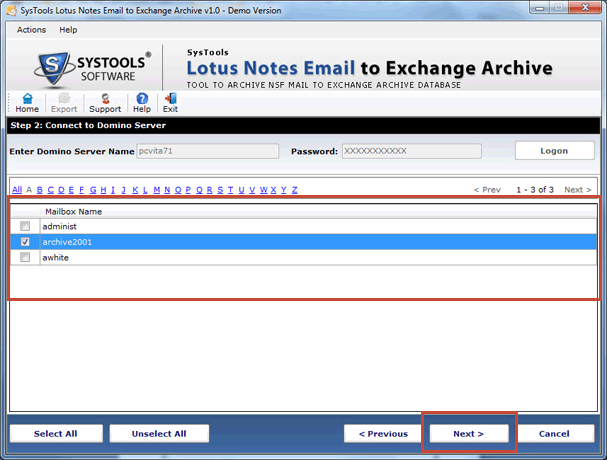Open the Help menu in menu bar

68,30
